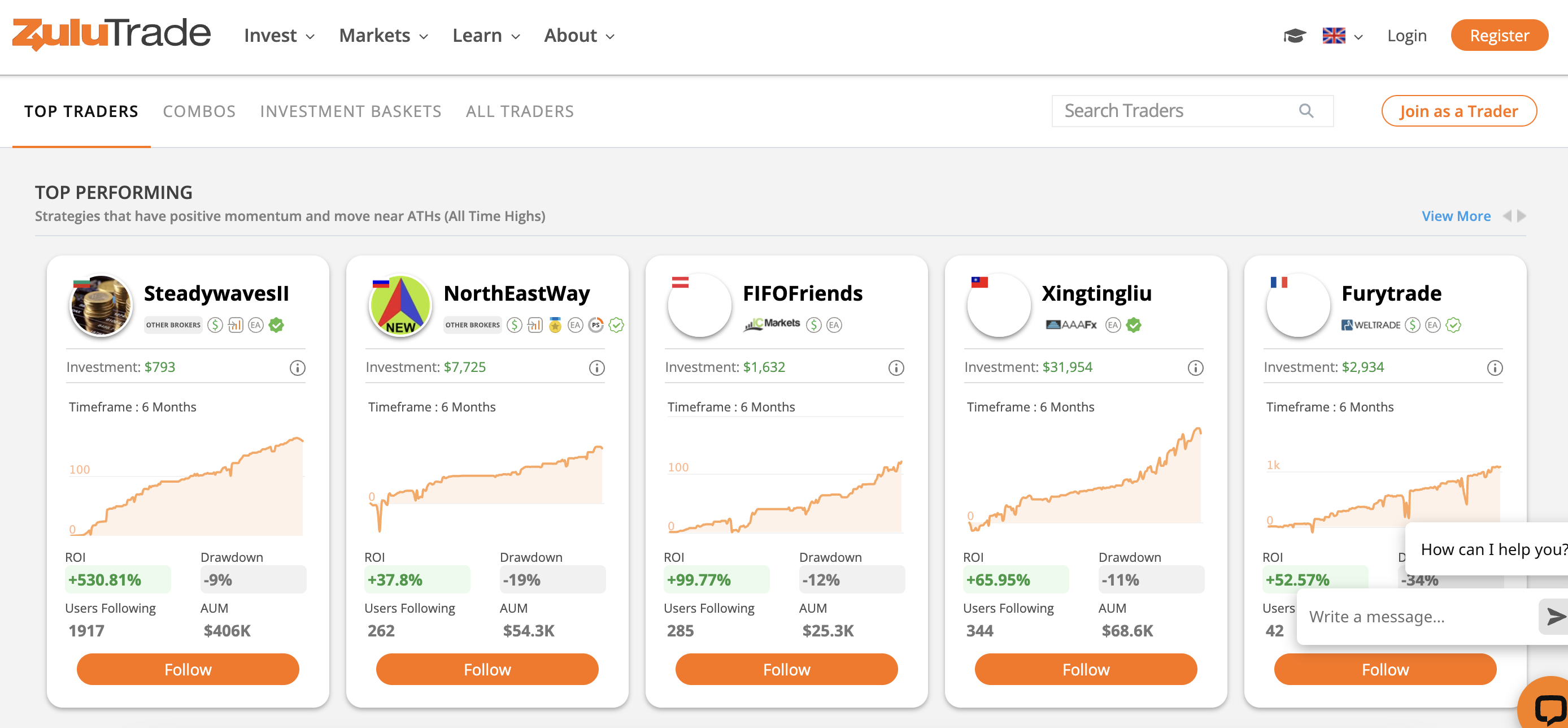Switch to the Investment Baskets tab
Screen dimensions: 1568x728
[x=351, y=111]
